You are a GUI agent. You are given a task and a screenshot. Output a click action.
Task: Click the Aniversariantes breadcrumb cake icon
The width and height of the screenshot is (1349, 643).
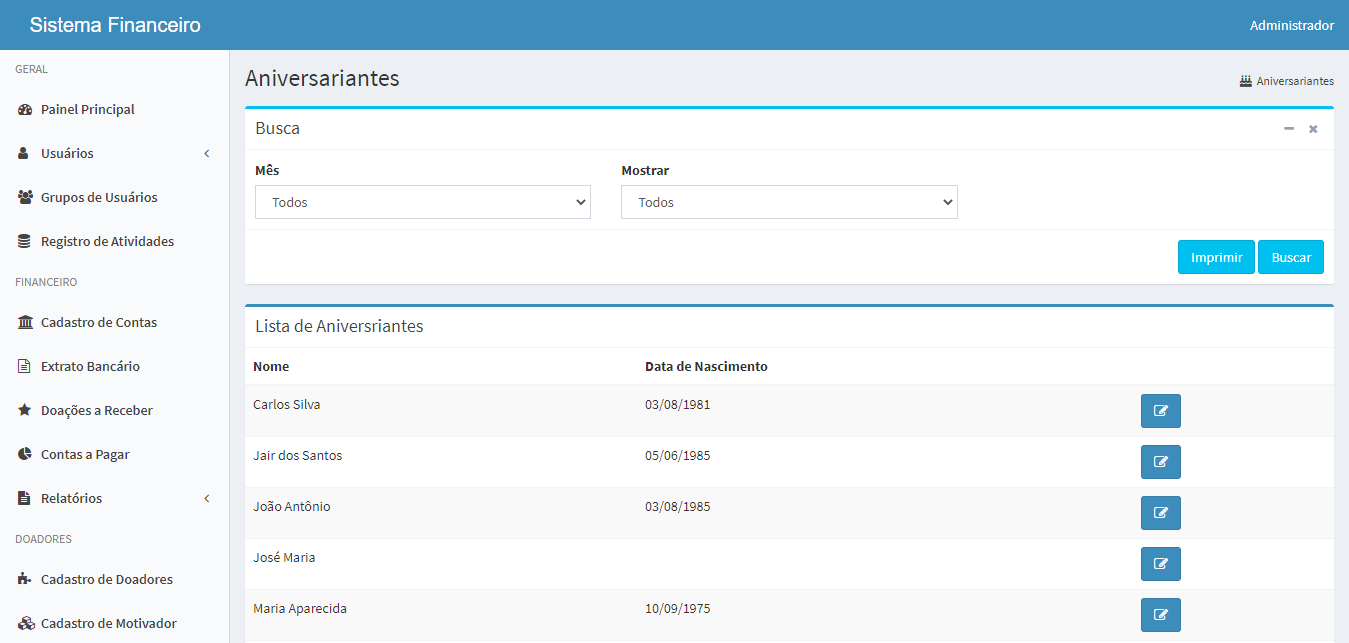point(1245,81)
